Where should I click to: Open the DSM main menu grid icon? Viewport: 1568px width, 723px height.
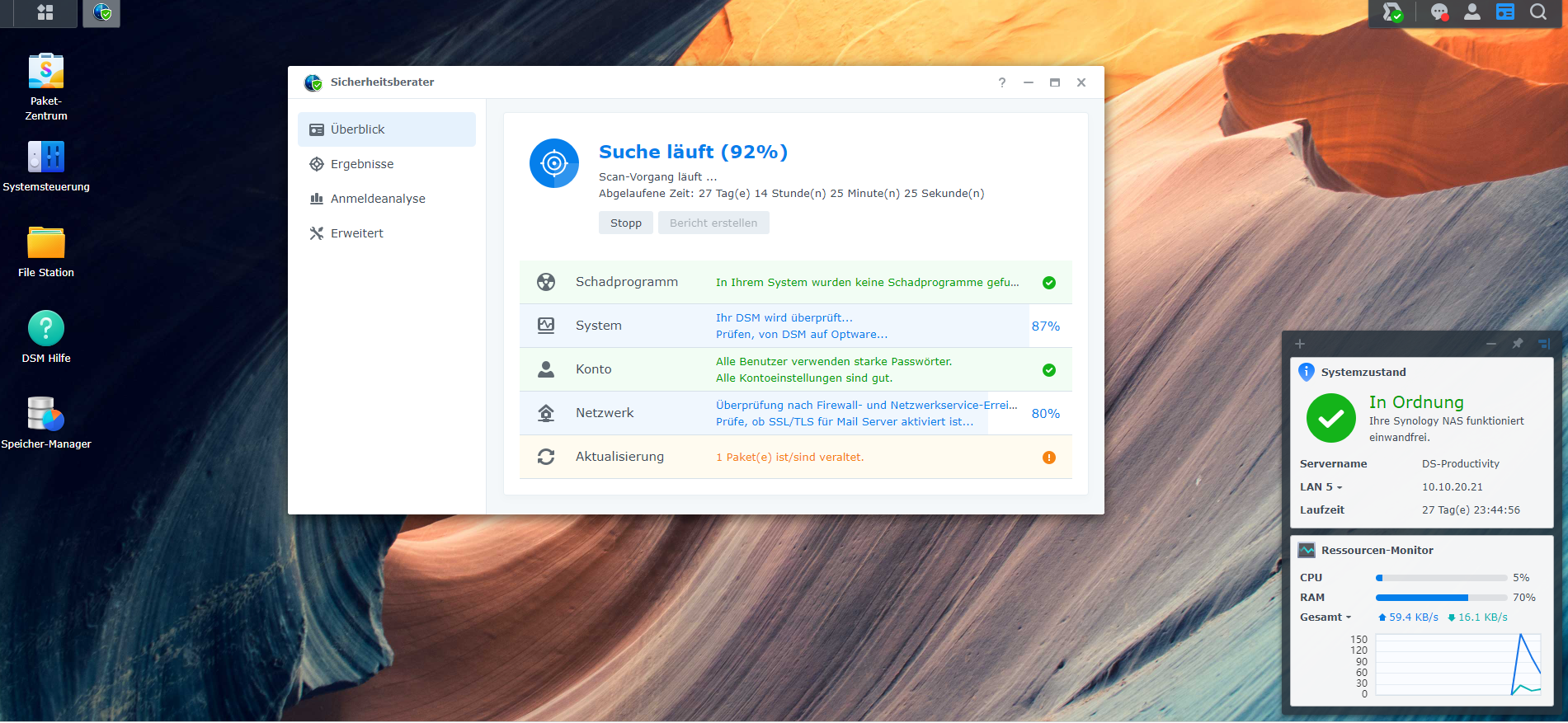(x=45, y=12)
